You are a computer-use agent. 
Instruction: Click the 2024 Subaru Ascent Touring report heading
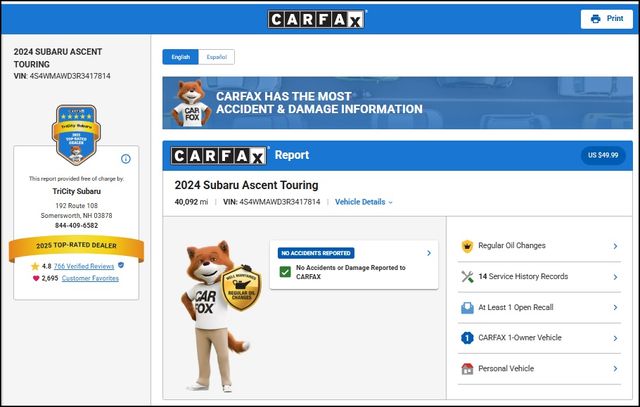coord(247,185)
